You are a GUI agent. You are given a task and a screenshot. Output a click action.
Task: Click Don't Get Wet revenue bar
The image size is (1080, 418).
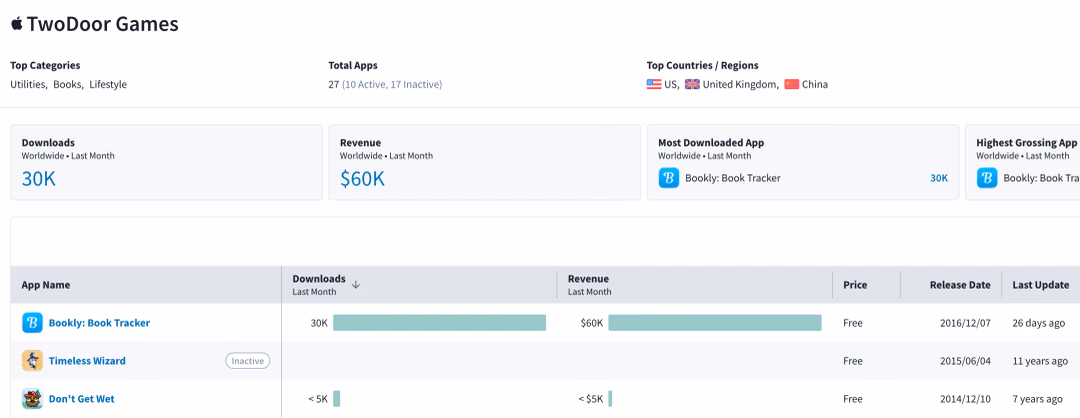(610, 399)
